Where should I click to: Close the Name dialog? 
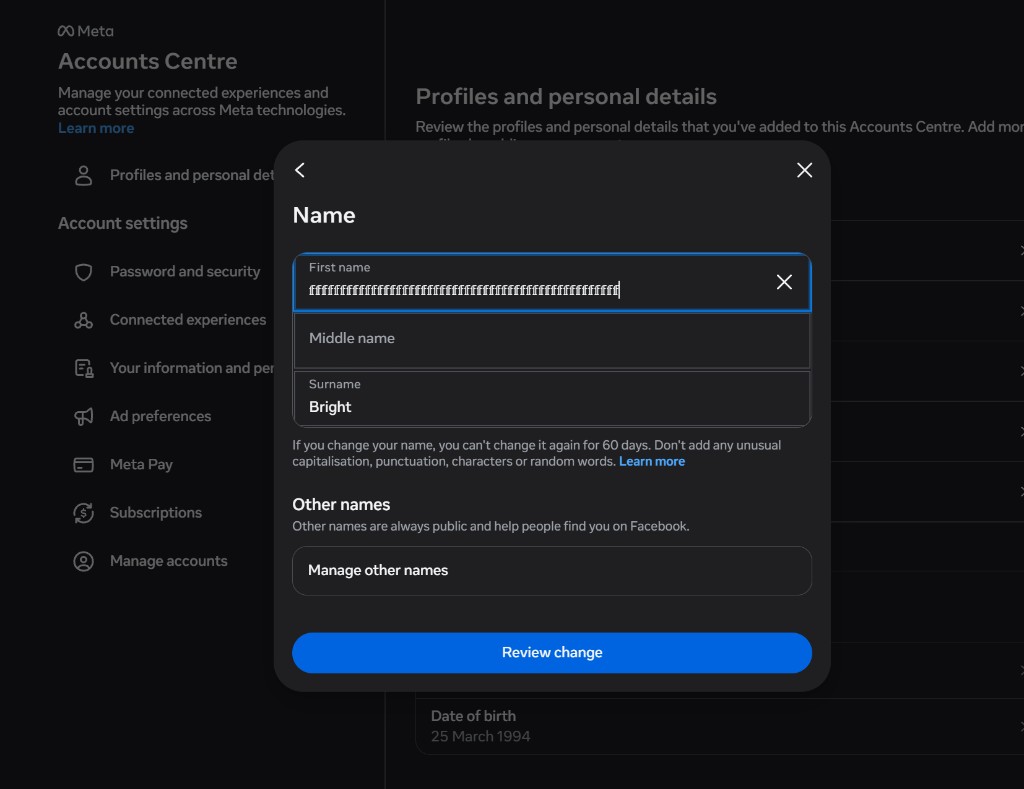pos(805,170)
